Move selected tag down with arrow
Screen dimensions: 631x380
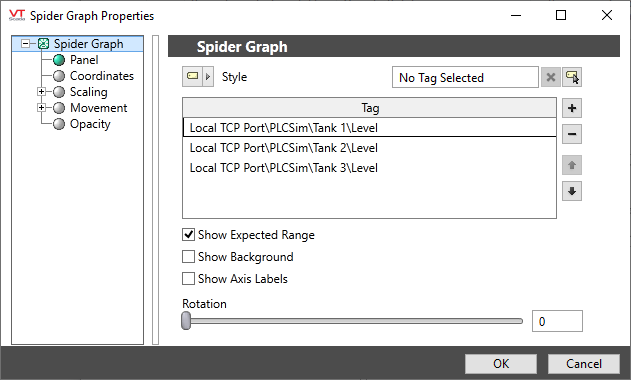click(572, 191)
